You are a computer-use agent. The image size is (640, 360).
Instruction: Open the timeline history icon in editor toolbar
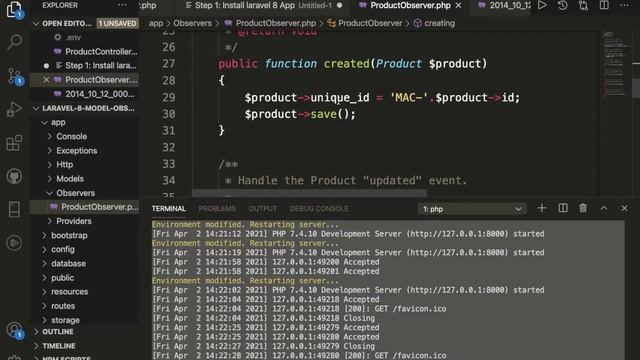[563, 5]
